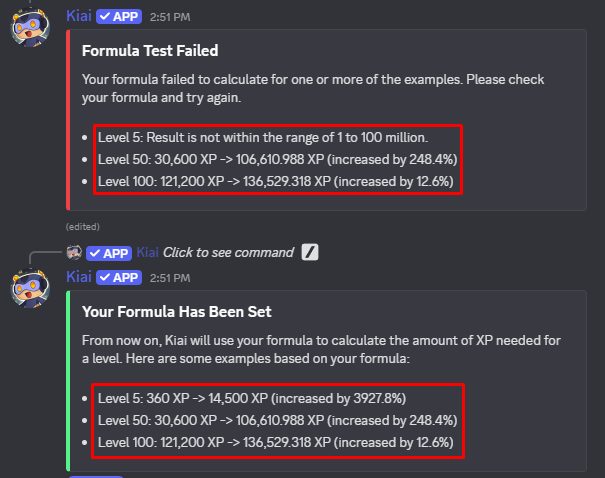This screenshot has height=478, width=605.
Task: Click small Kiai avatar in command reply line
Action: click(75, 252)
